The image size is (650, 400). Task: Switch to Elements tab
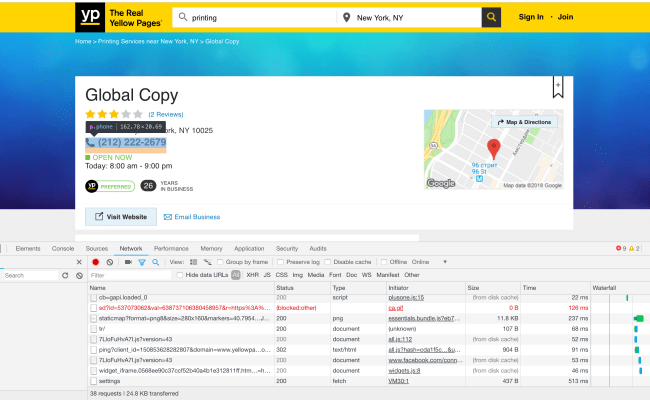point(28,249)
